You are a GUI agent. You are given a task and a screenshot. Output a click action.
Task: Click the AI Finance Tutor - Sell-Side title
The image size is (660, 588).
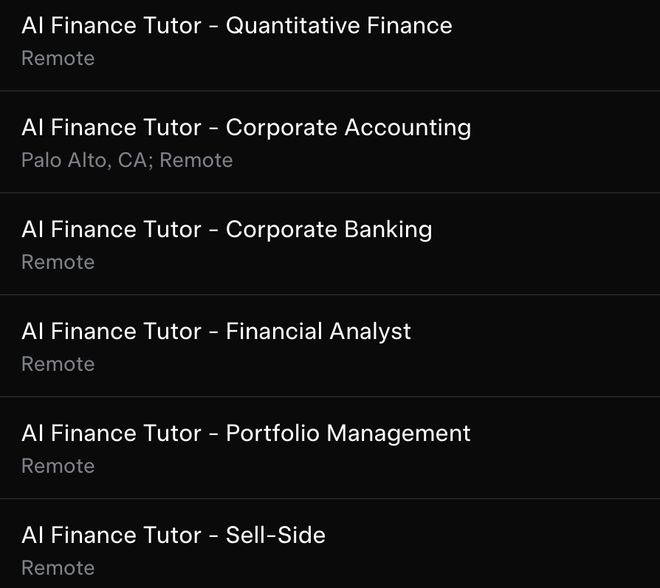tap(173, 536)
